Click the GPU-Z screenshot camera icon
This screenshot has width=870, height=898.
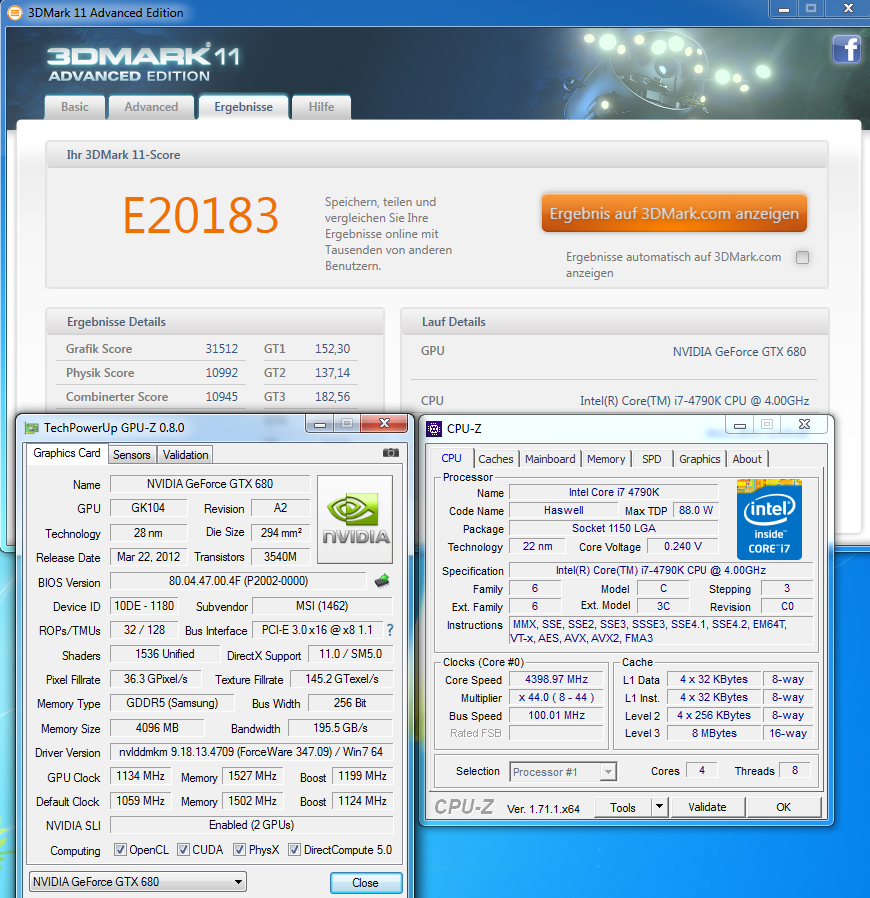coord(390,453)
